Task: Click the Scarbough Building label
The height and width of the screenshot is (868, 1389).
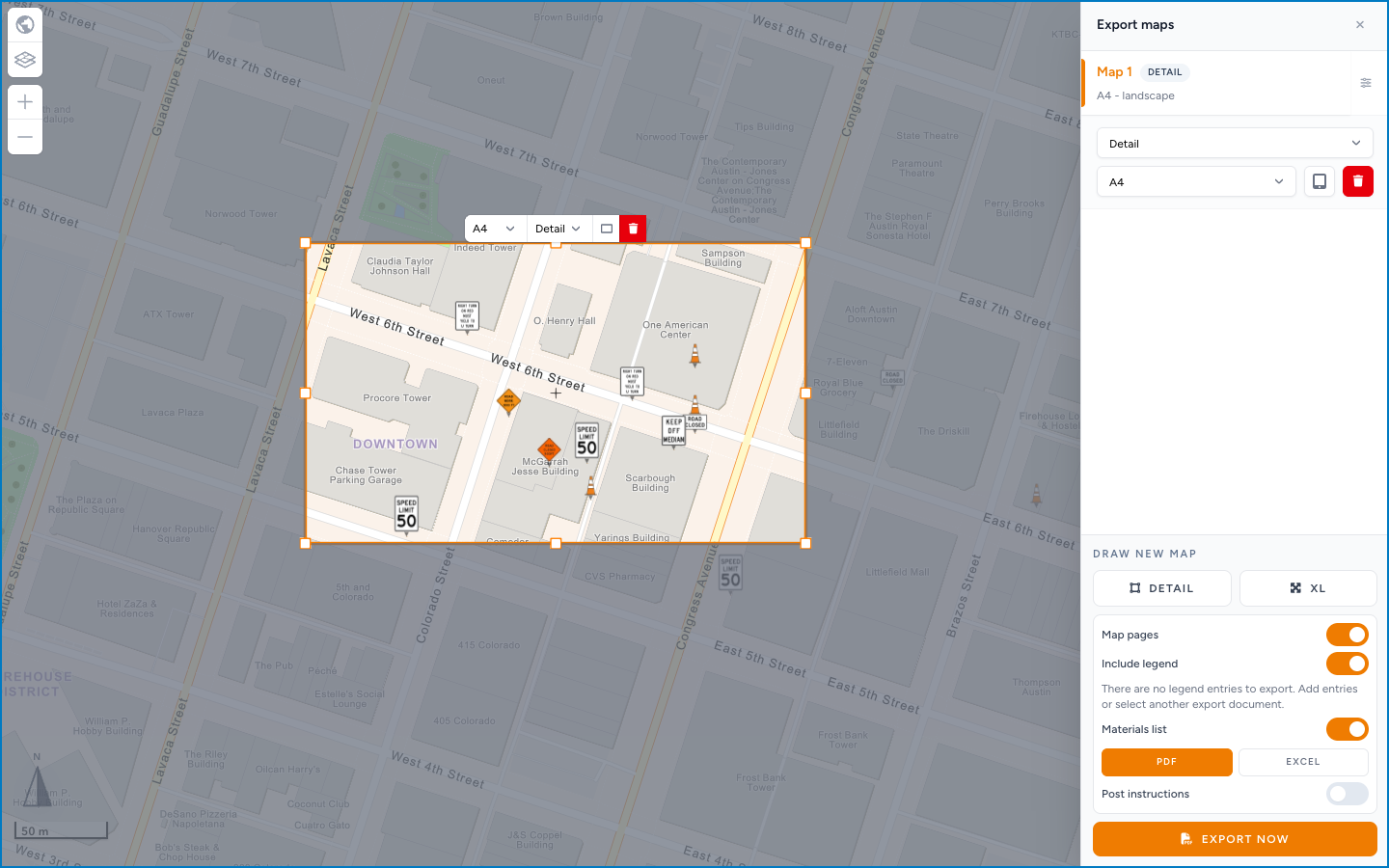Action: tap(650, 483)
